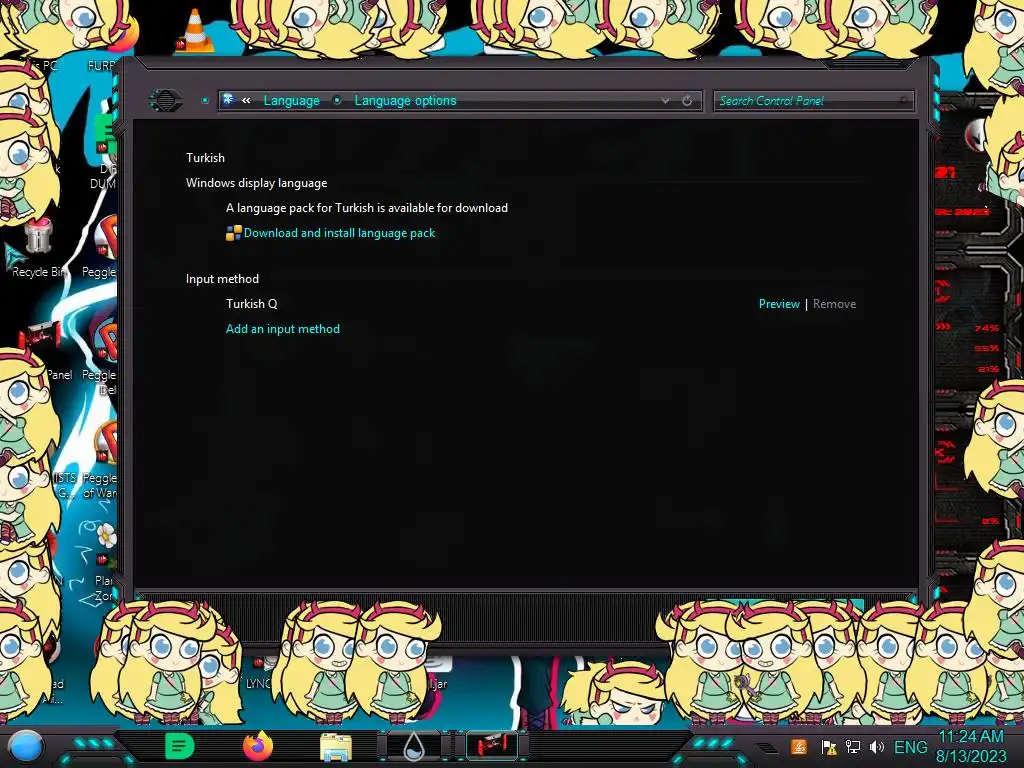This screenshot has height=768, width=1024.
Task: Click the Control Panel icon in address bar
Action: (x=229, y=99)
